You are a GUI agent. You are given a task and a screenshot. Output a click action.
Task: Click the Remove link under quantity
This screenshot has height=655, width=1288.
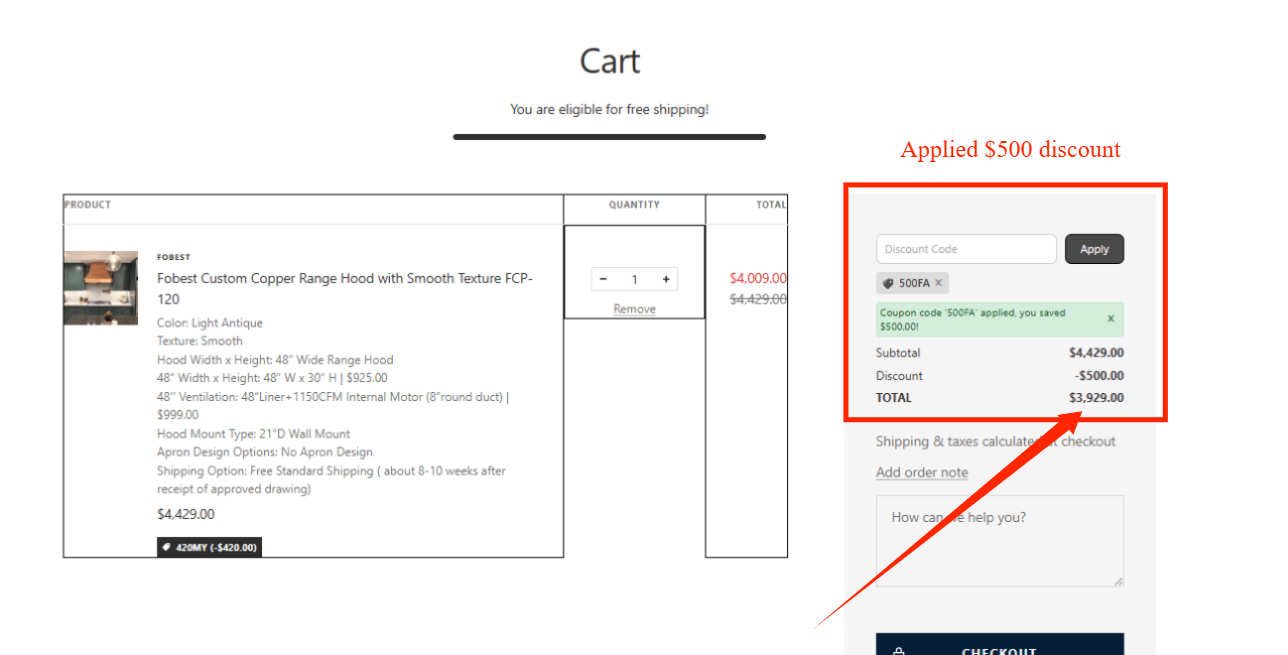(x=634, y=309)
